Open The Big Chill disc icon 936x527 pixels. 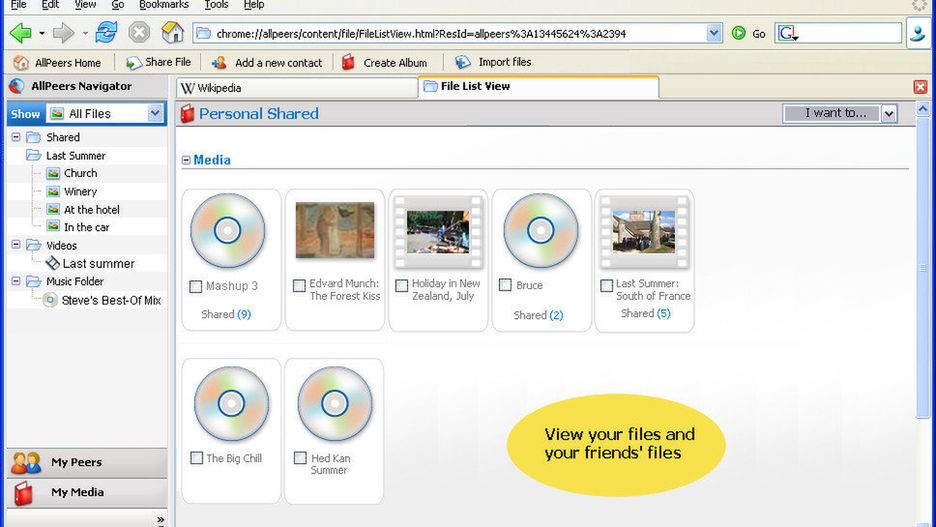[x=232, y=404]
